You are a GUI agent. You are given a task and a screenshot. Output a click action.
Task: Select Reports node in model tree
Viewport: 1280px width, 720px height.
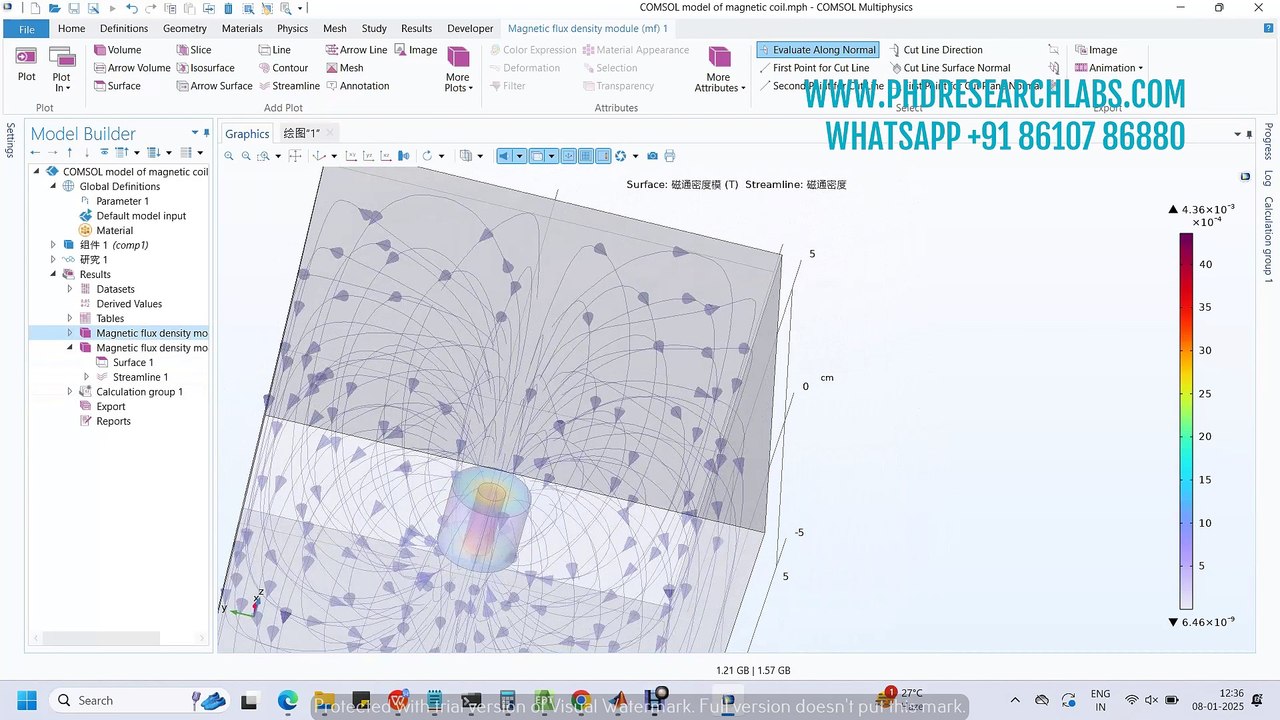(x=113, y=421)
